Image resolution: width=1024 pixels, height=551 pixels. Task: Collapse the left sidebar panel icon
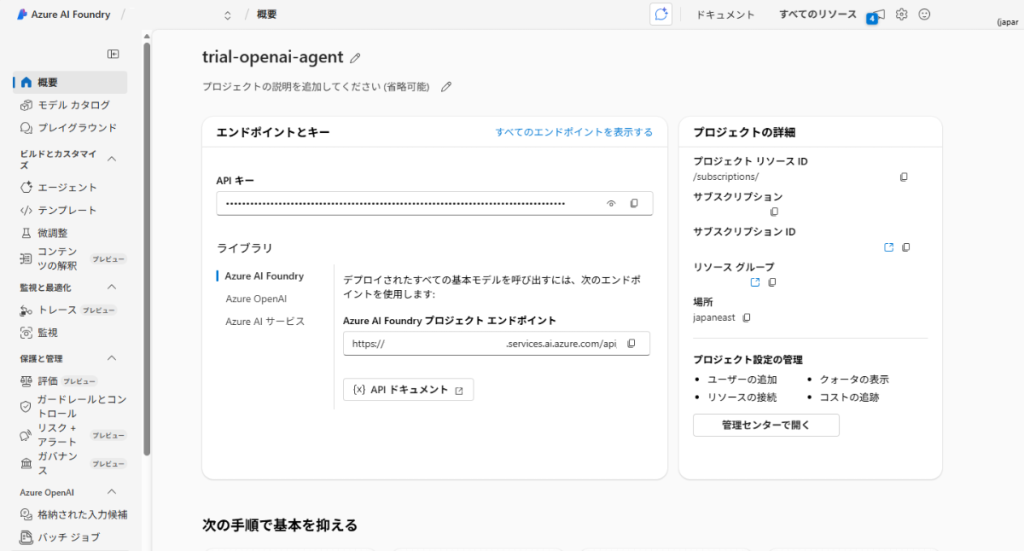[x=113, y=54]
